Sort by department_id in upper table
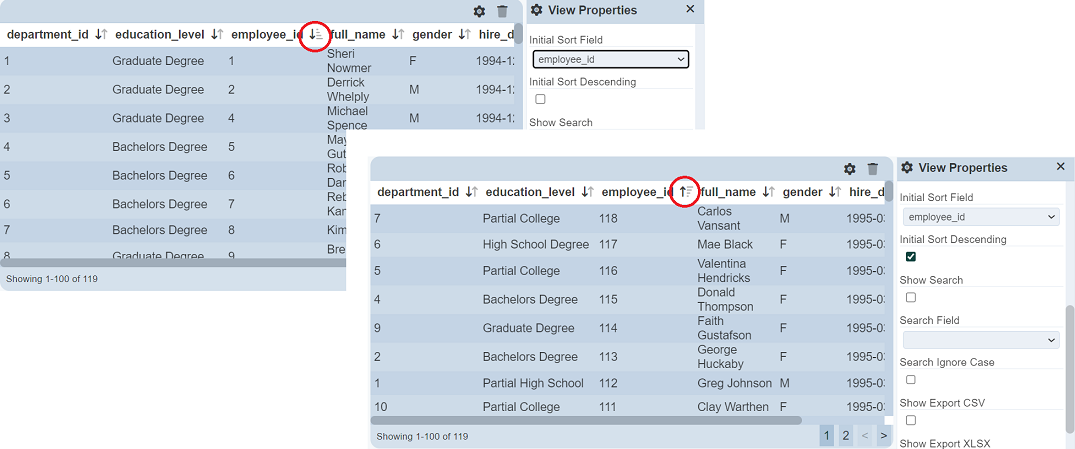Image resolution: width=1075 pixels, height=449 pixels. click(99, 35)
